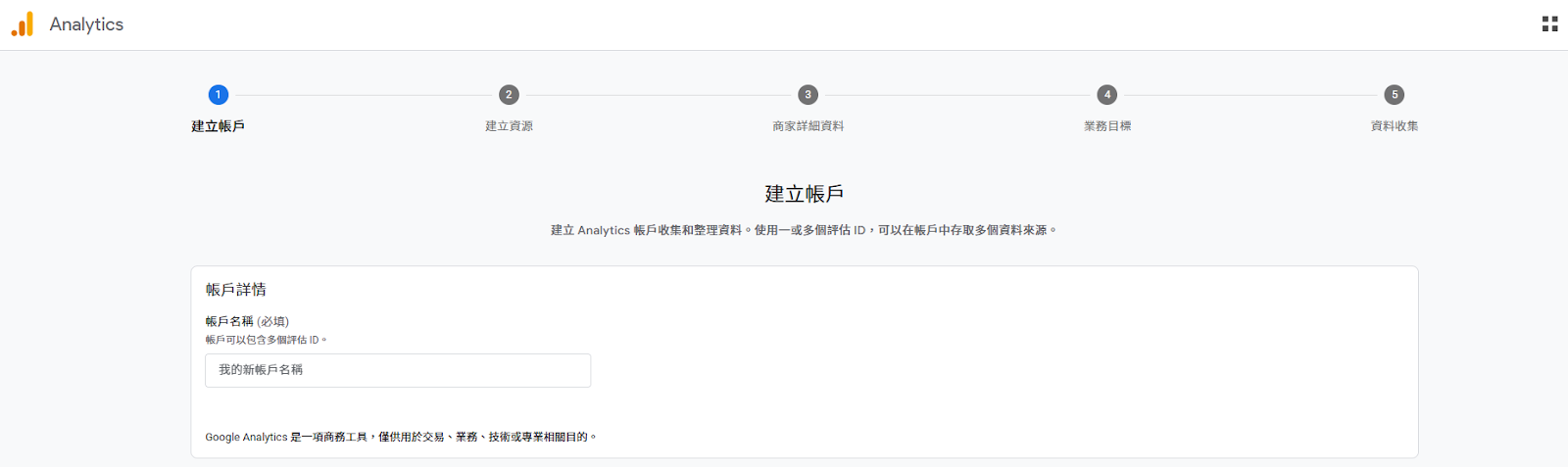Select step 1 circle 建立帳戶
The width and height of the screenshot is (1568, 467).
click(x=218, y=95)
